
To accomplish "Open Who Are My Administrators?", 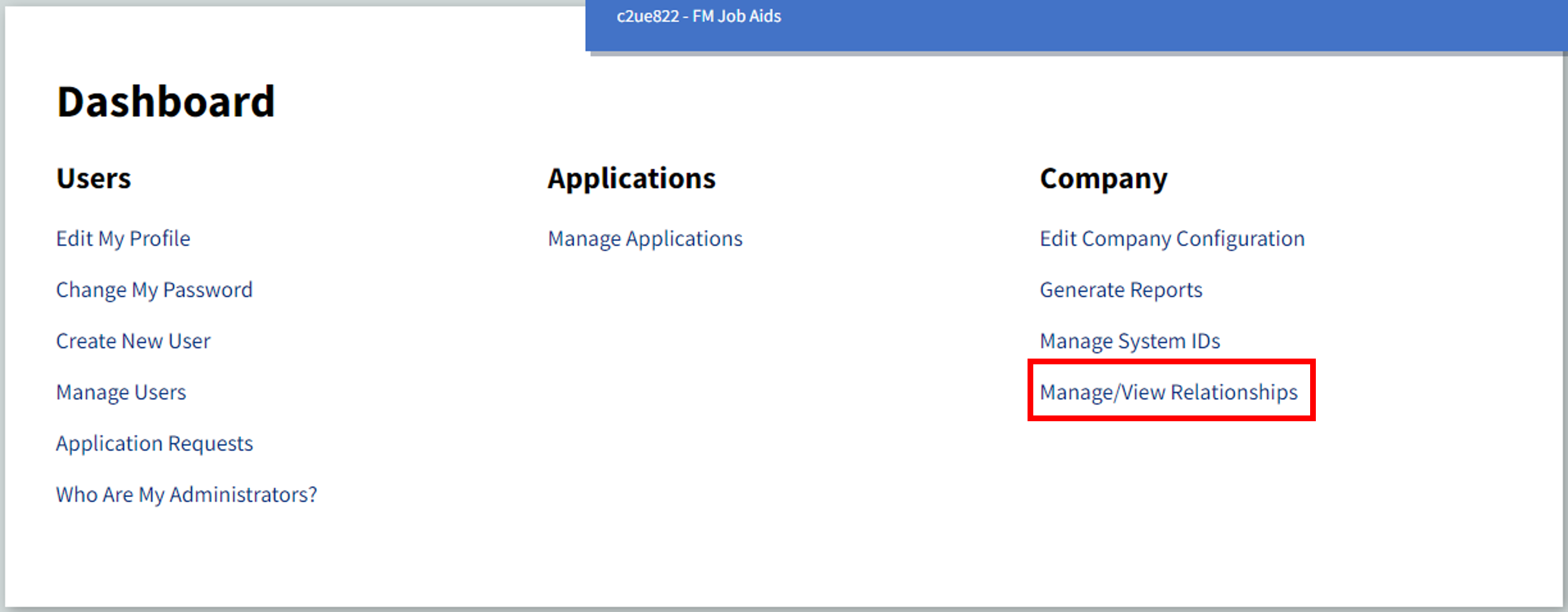I will coord(186,494).
